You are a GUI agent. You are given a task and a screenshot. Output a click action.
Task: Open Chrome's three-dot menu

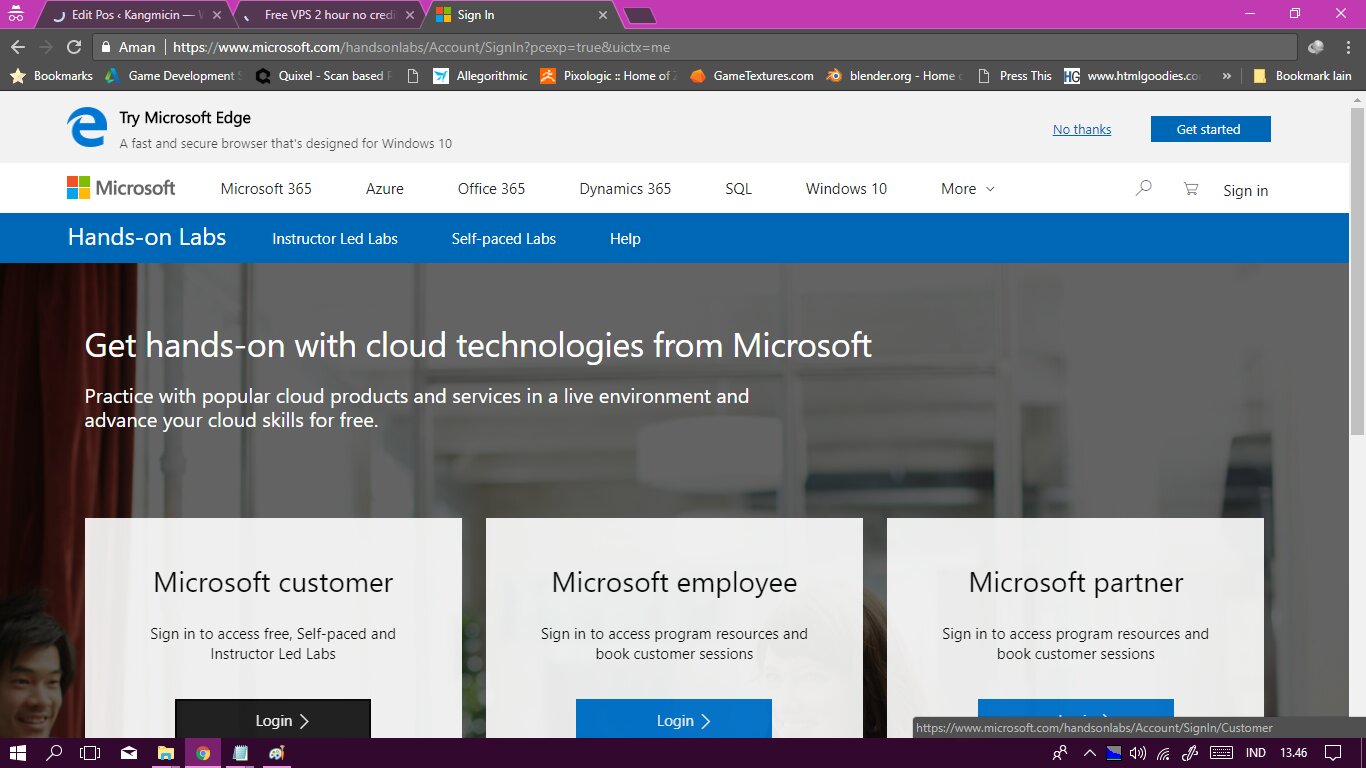(1348, 47)
